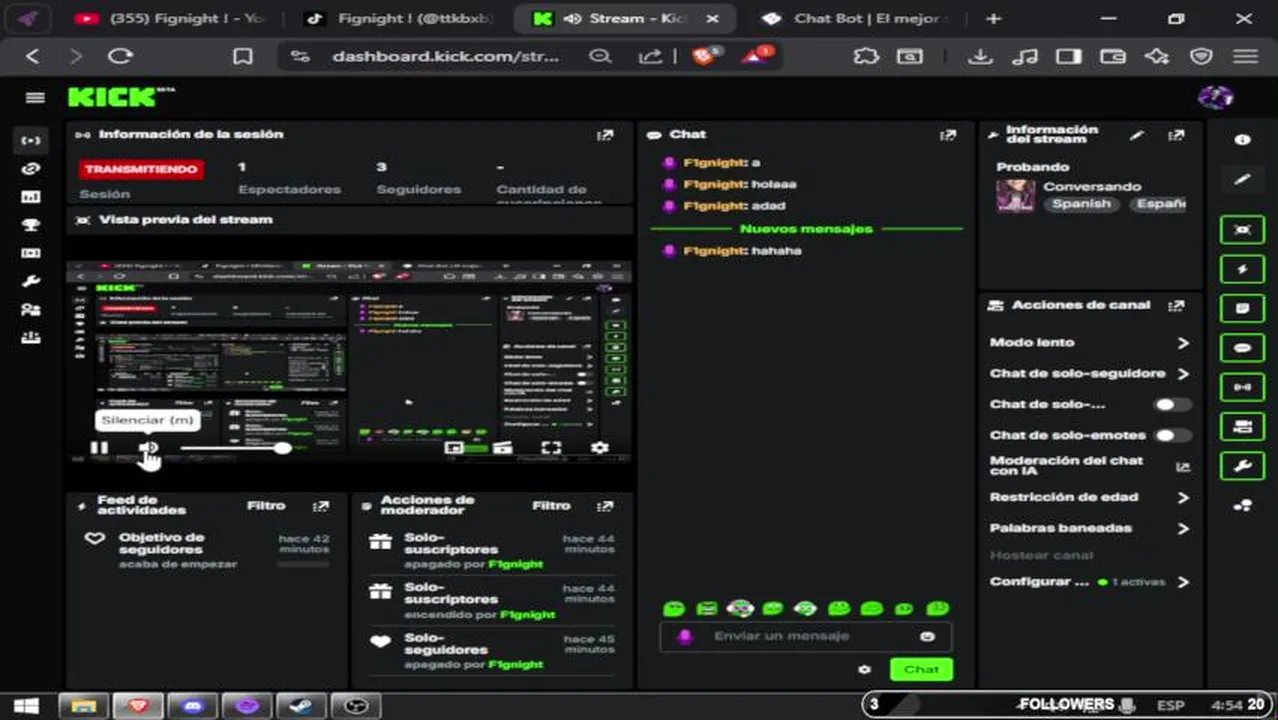Toggle Chat de solo-suscriptores switch
Image resolution: width=1278 pixels, height=720 pixels.
1172,405
